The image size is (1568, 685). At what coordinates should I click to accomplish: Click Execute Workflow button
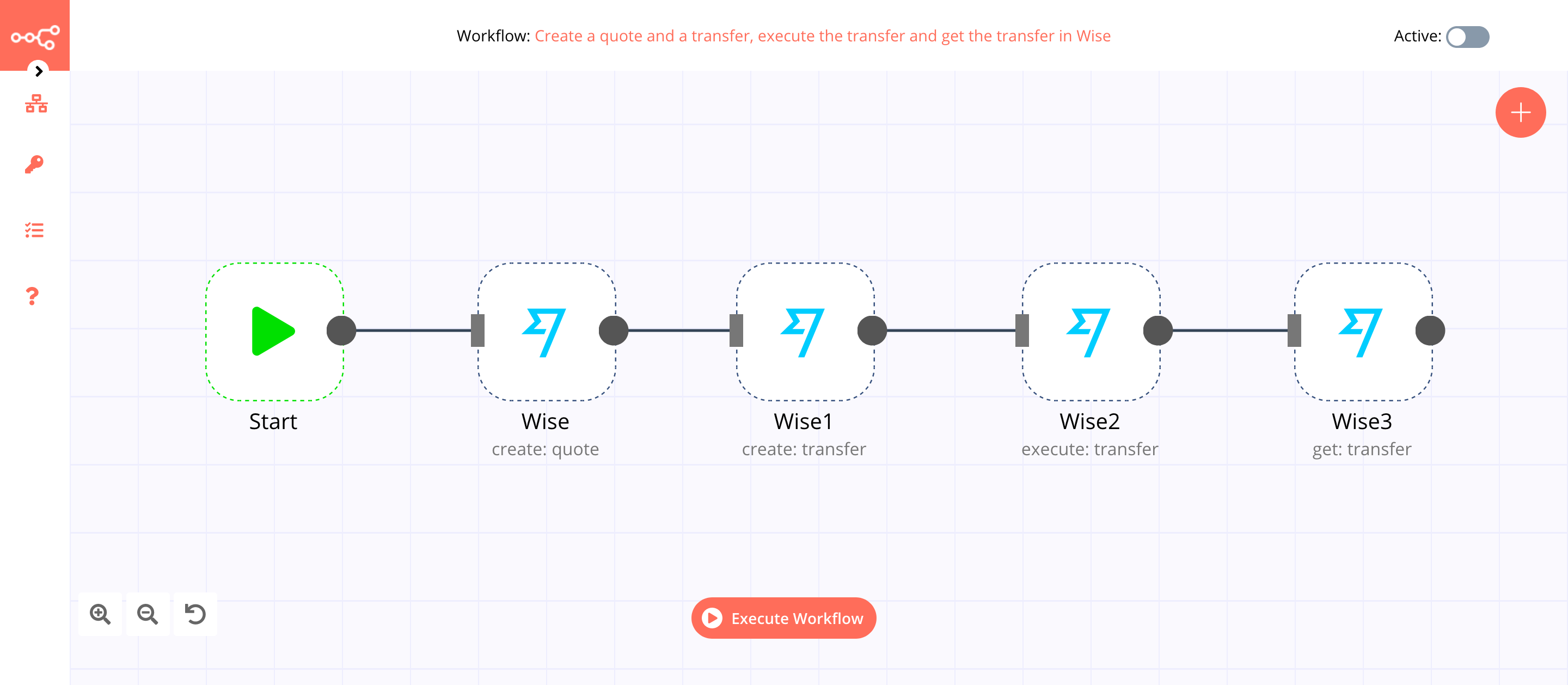[783, 618]
